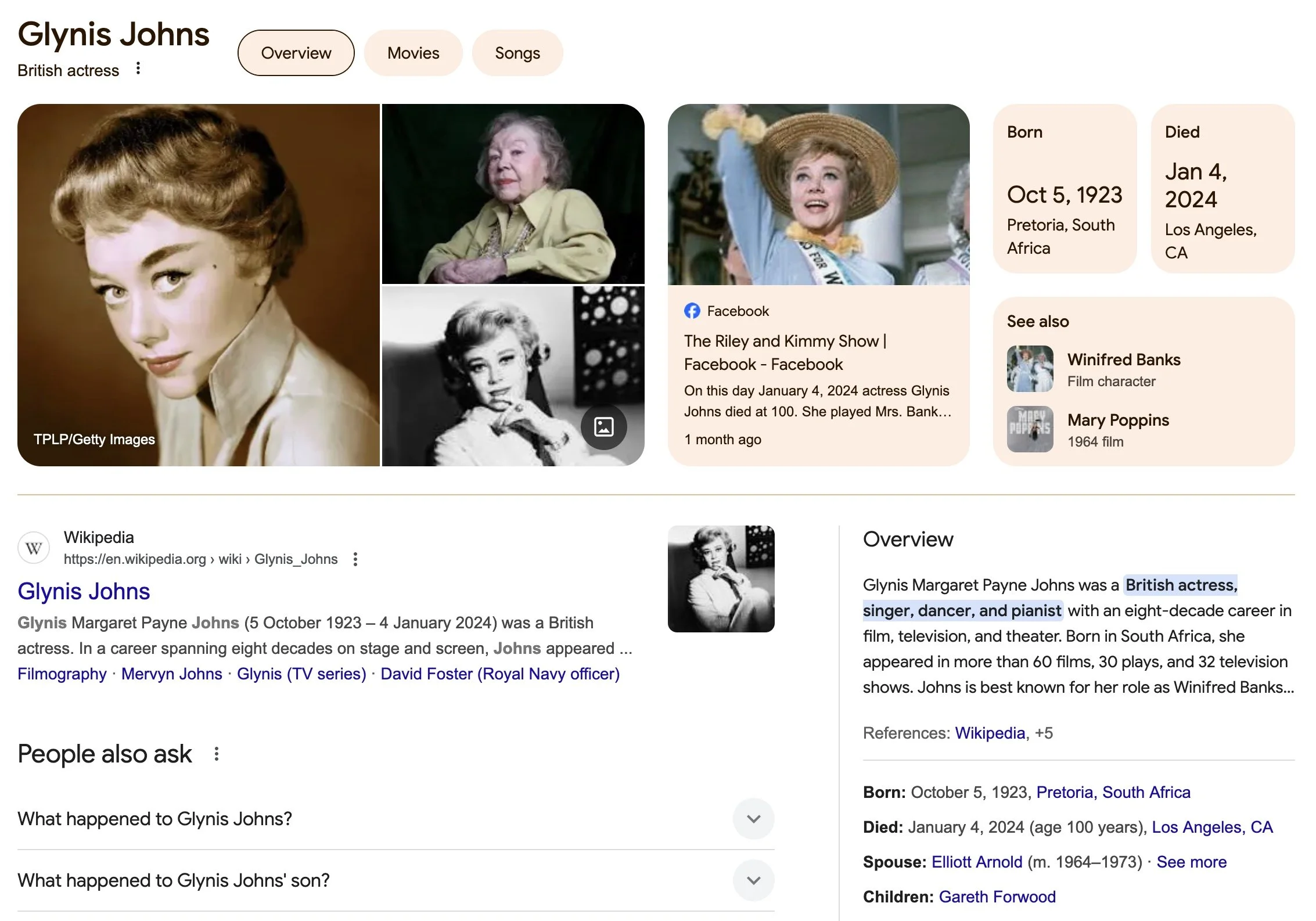Open the Mervyn Johns link

[x=171, y=674]
